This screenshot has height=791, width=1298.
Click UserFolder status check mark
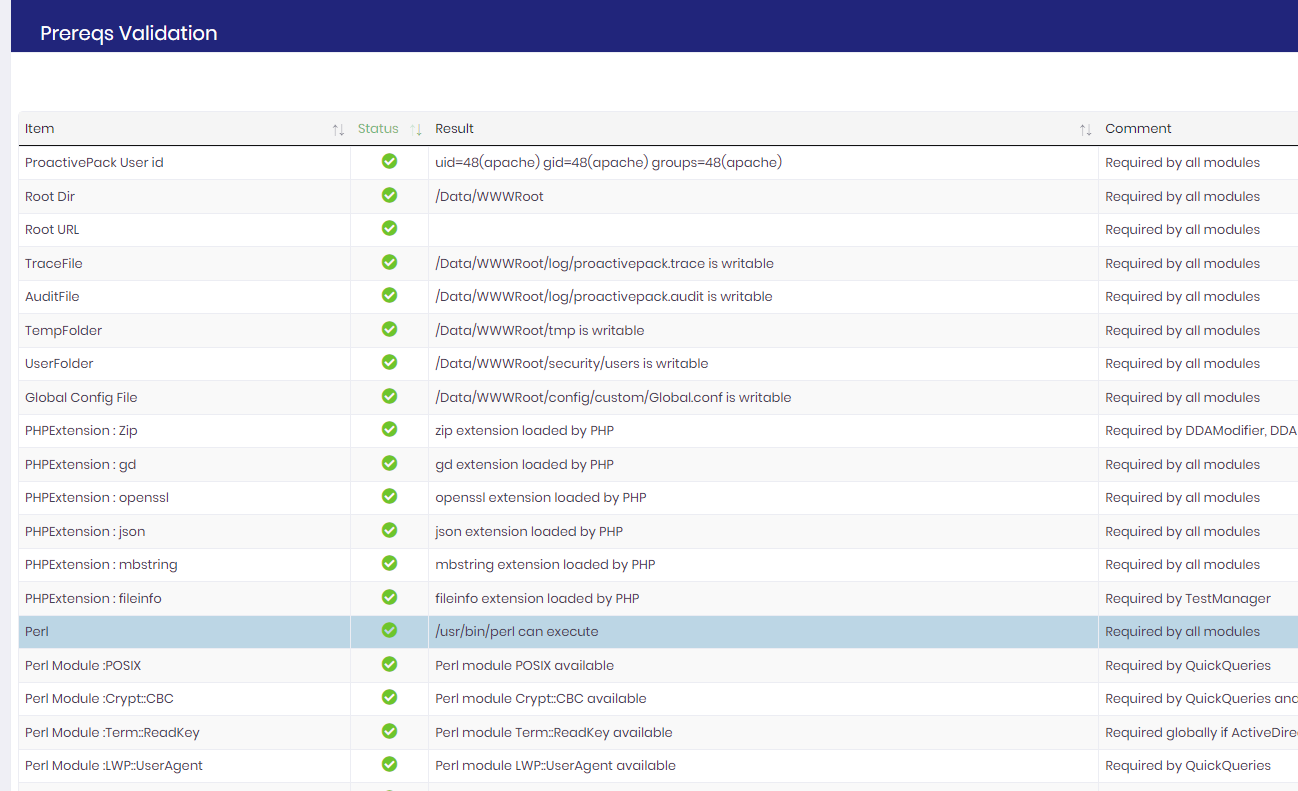389,362
